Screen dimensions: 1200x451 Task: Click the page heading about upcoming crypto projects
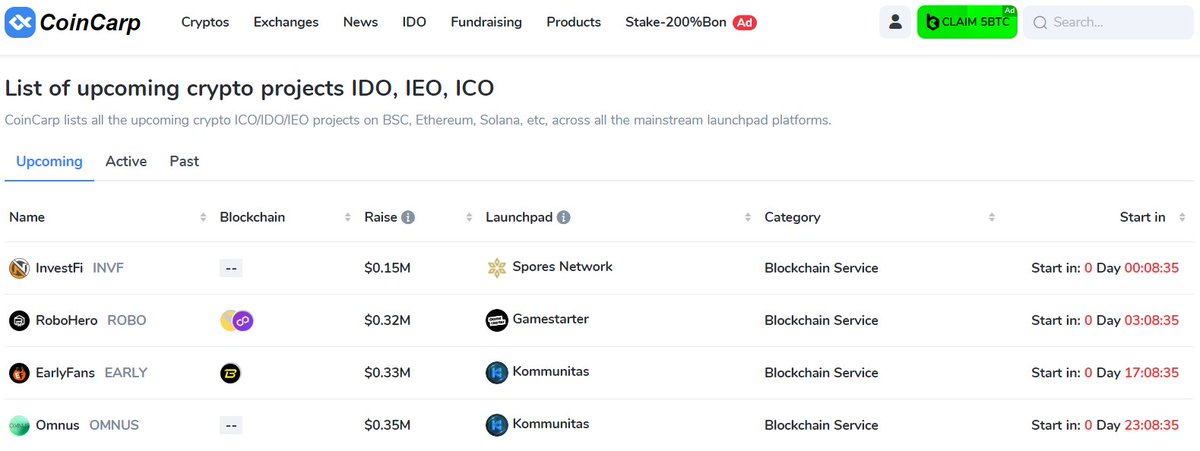(x=250, y=88)
